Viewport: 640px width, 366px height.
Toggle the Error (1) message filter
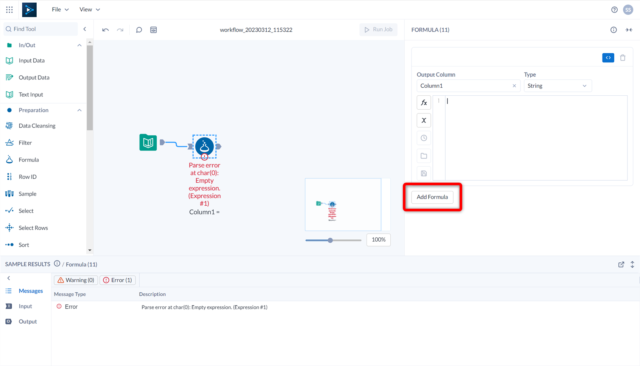pyautogui.click(x=118, y=280)
